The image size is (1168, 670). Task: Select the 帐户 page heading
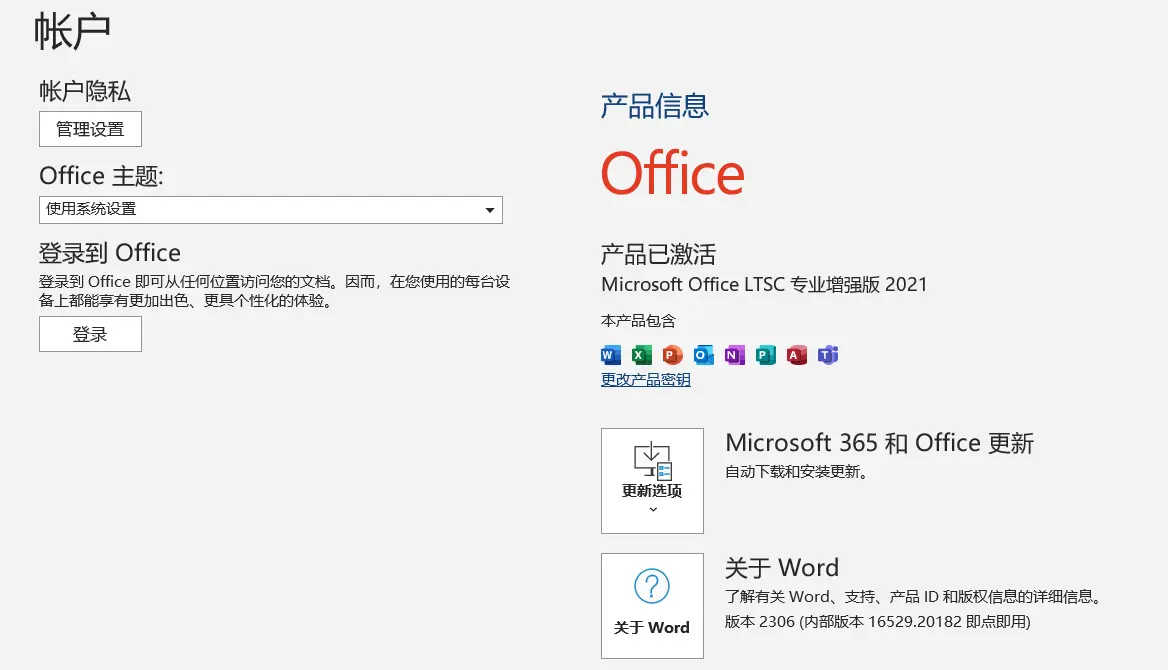point(72,31)
